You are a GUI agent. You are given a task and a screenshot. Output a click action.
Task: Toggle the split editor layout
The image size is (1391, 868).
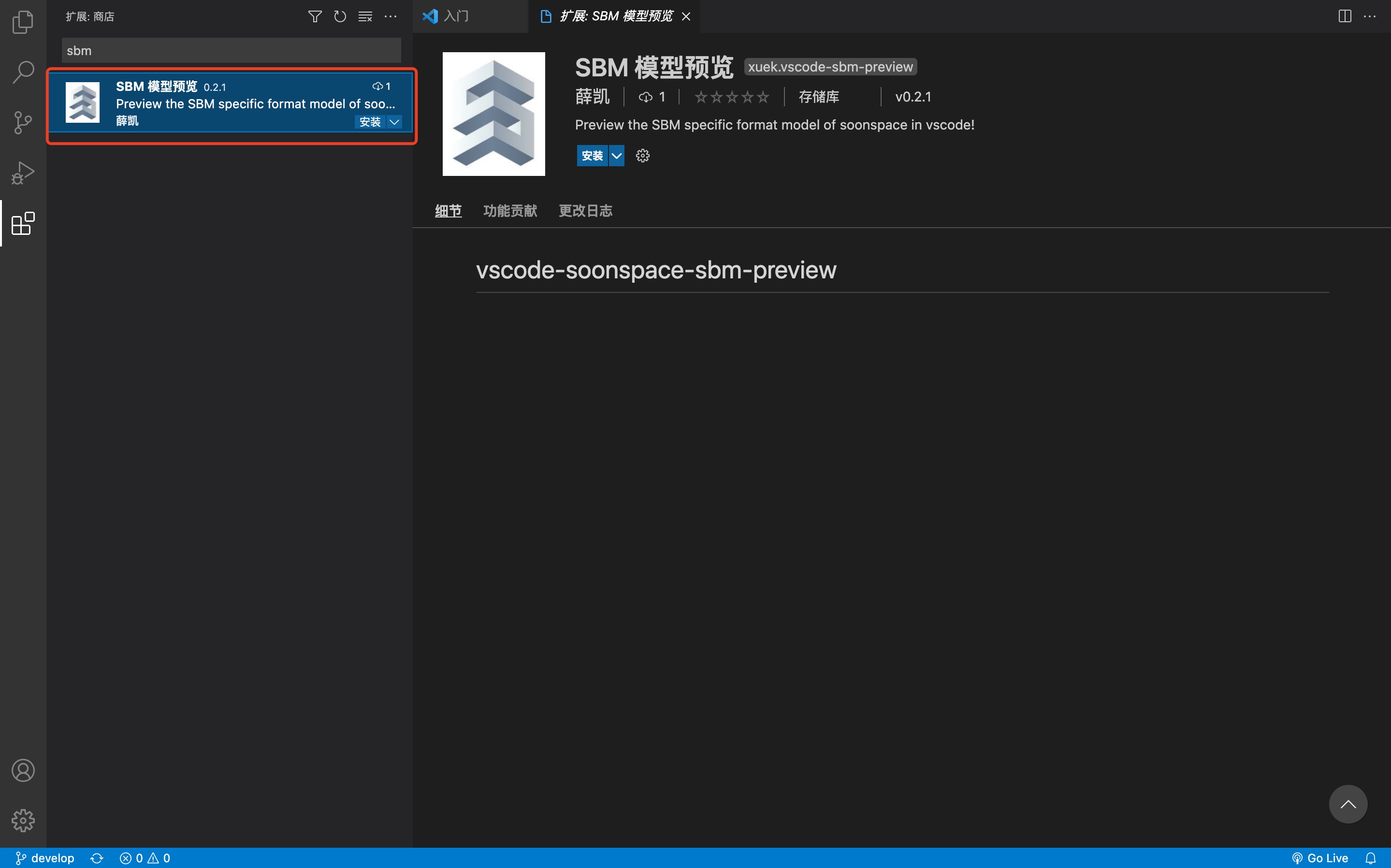click(x=1345, y=16)
